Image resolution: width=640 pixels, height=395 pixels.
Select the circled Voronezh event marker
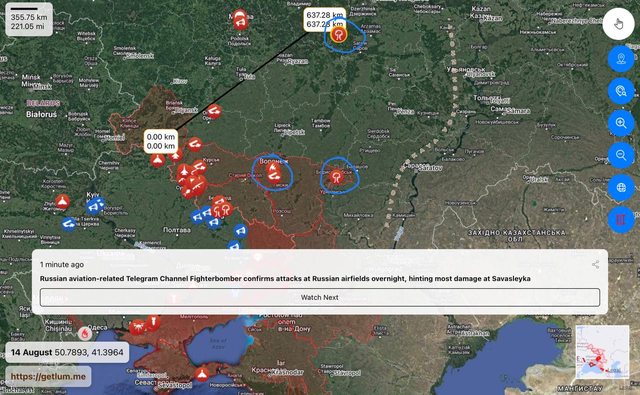273,171
